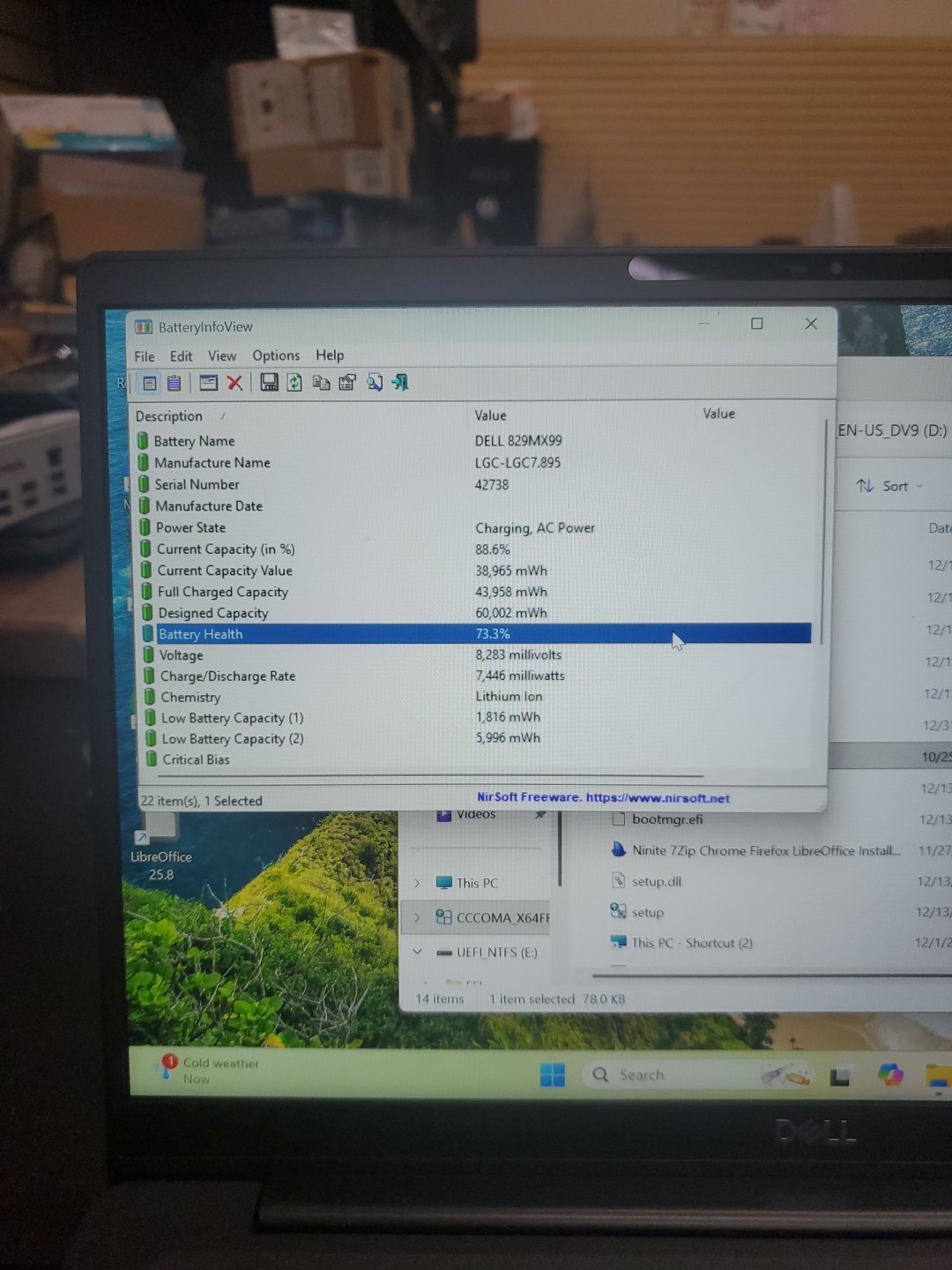Select the Current Capacity (in %) row
The height and width of the screenshot is (1270, 952).
point(476,549)
